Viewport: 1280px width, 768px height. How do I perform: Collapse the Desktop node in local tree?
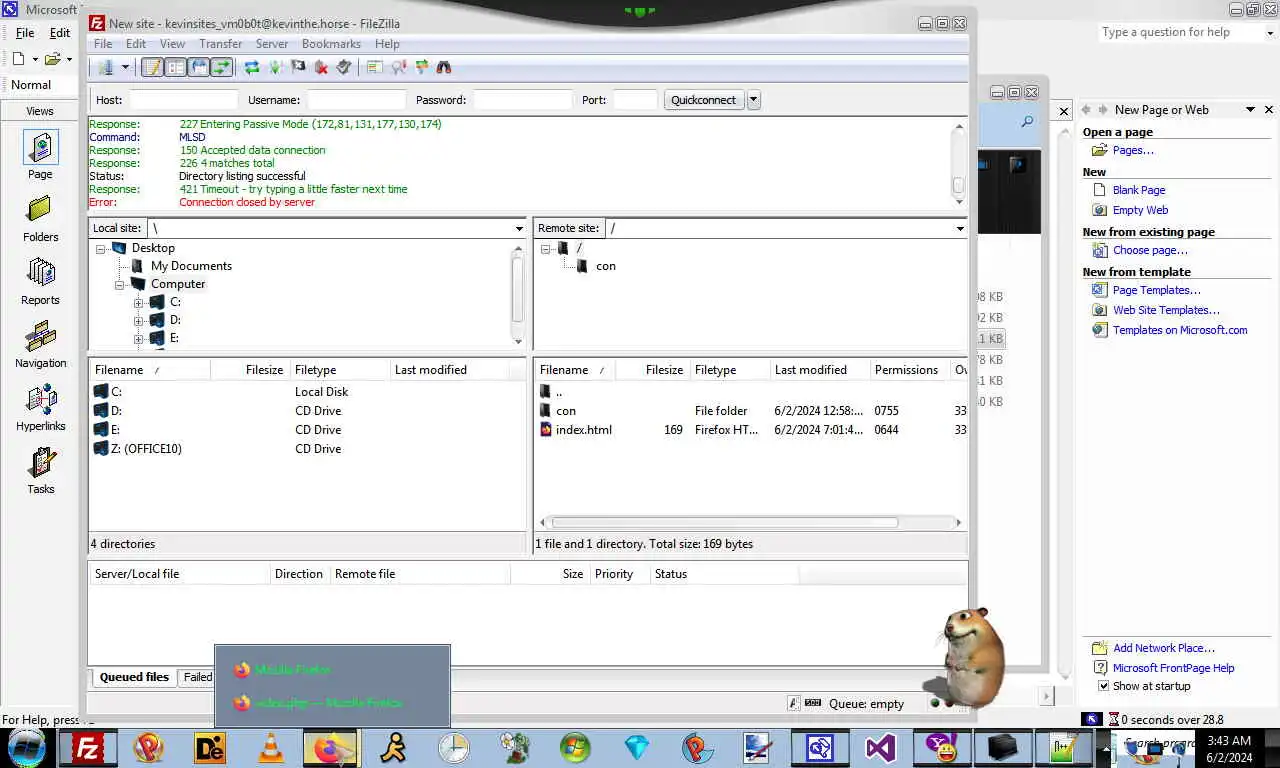pyautogui.click(x=101, y=248)
